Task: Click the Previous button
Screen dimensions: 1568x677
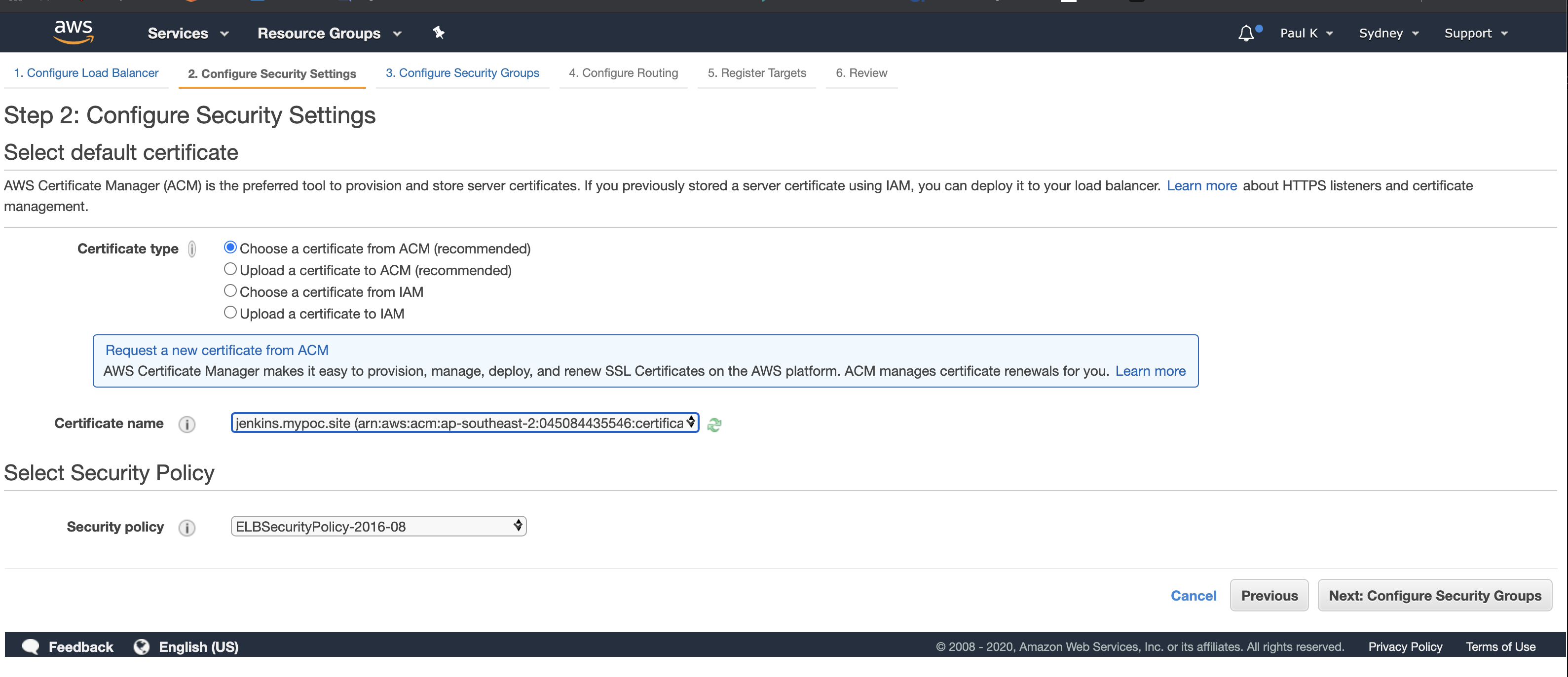Action: [x=1269, y=596]
